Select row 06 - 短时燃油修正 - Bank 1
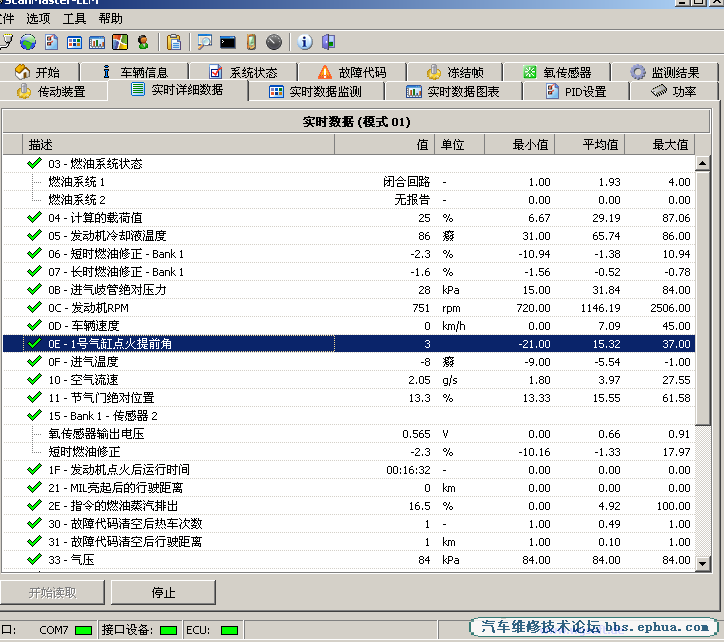Screen dimensions: 724x642 click(349, 254)
